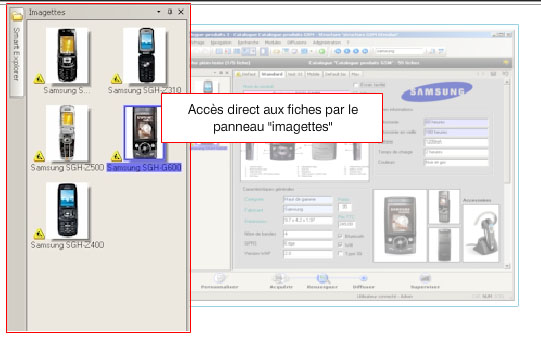541x362 pixels.
Task: Toggle the Imagettes panel pin icon
Action: 169,12
